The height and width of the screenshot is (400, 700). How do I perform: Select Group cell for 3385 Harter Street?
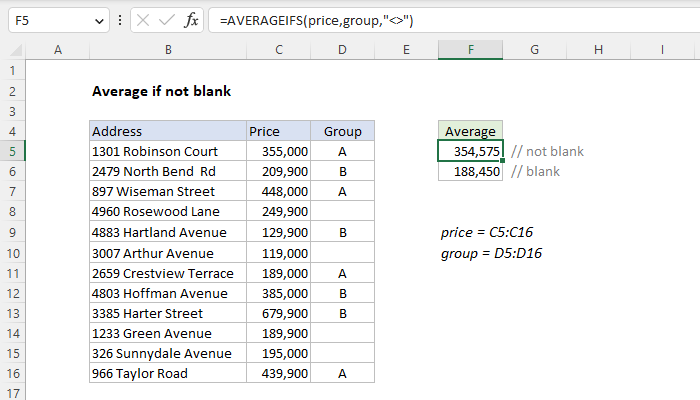342,313
